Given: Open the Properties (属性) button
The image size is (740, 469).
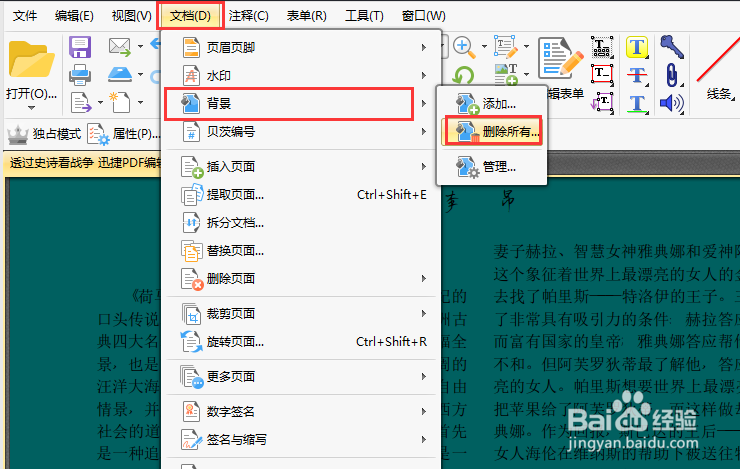Looking at the screenshot, I should click(x=124, y=134).
